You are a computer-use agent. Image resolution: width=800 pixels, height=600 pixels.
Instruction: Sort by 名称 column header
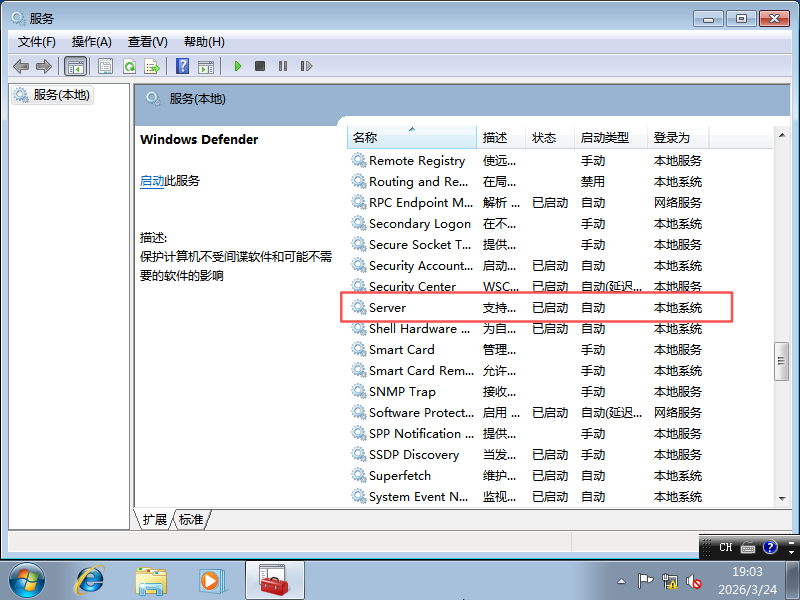coord(412,138)
